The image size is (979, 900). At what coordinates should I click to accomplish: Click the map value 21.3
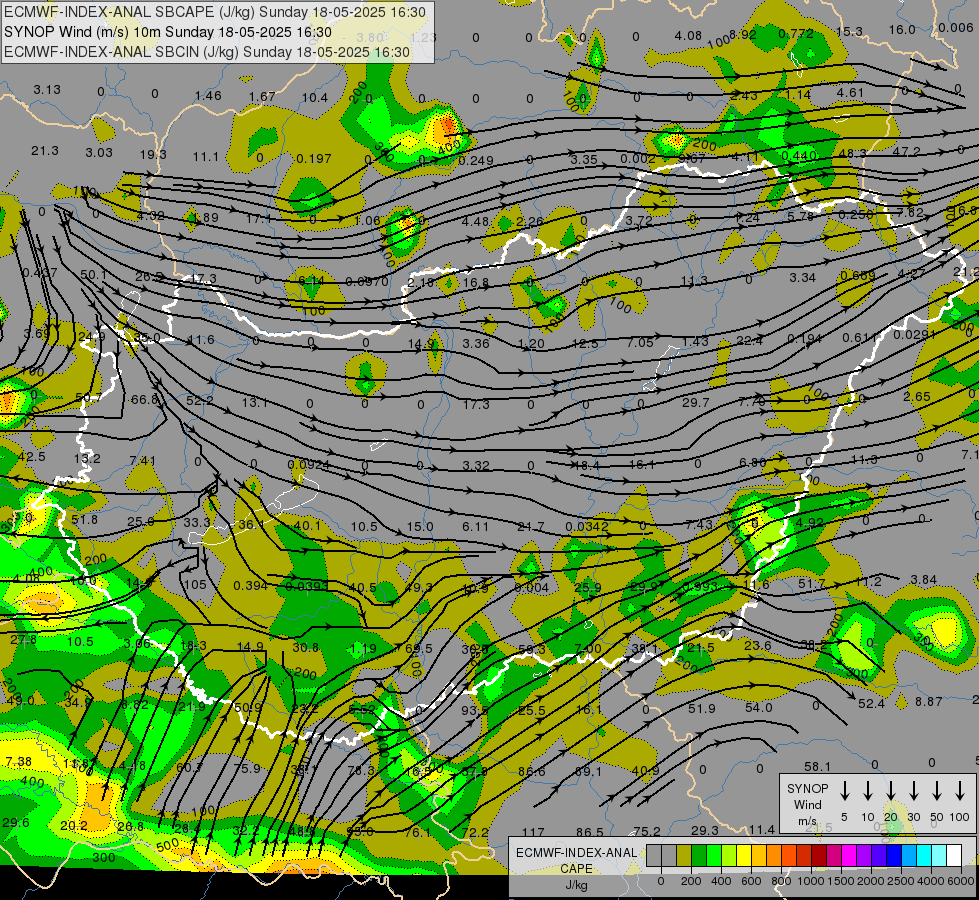[45, 151]
